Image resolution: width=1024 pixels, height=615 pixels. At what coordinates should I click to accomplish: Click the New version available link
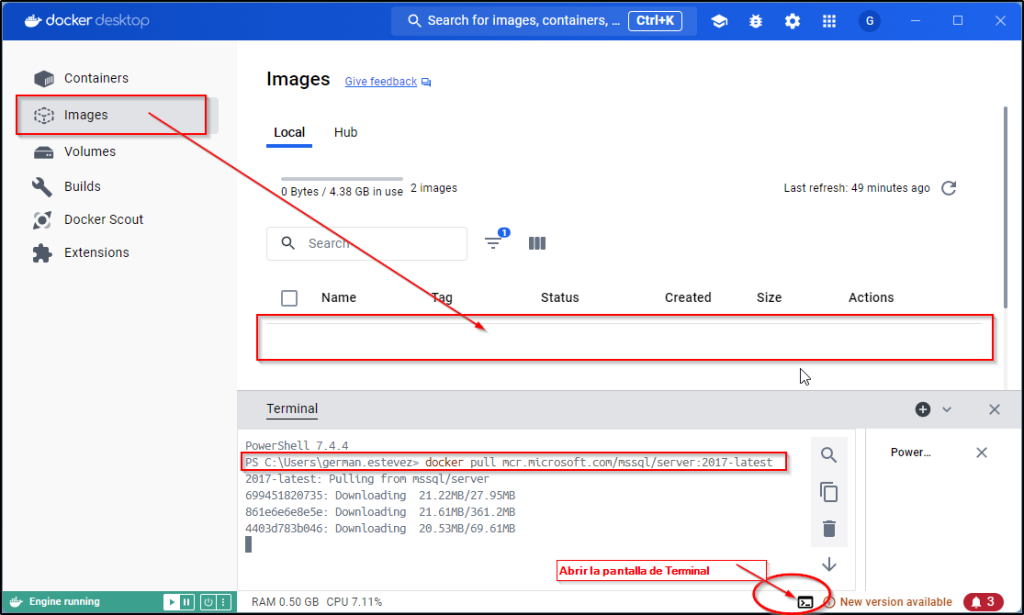click(895, 602)
